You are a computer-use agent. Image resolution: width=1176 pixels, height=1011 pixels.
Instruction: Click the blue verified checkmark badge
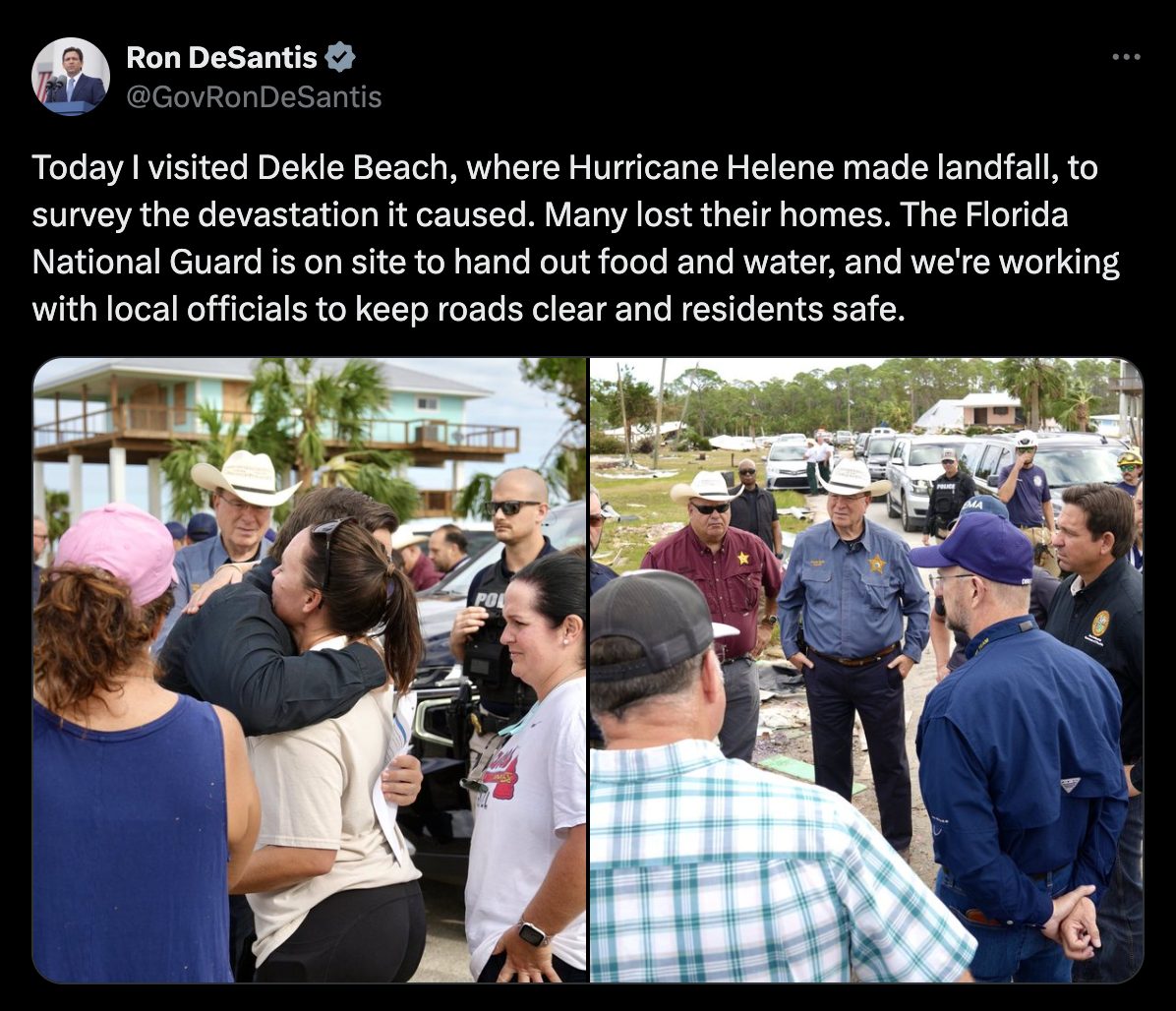point(340,58)
